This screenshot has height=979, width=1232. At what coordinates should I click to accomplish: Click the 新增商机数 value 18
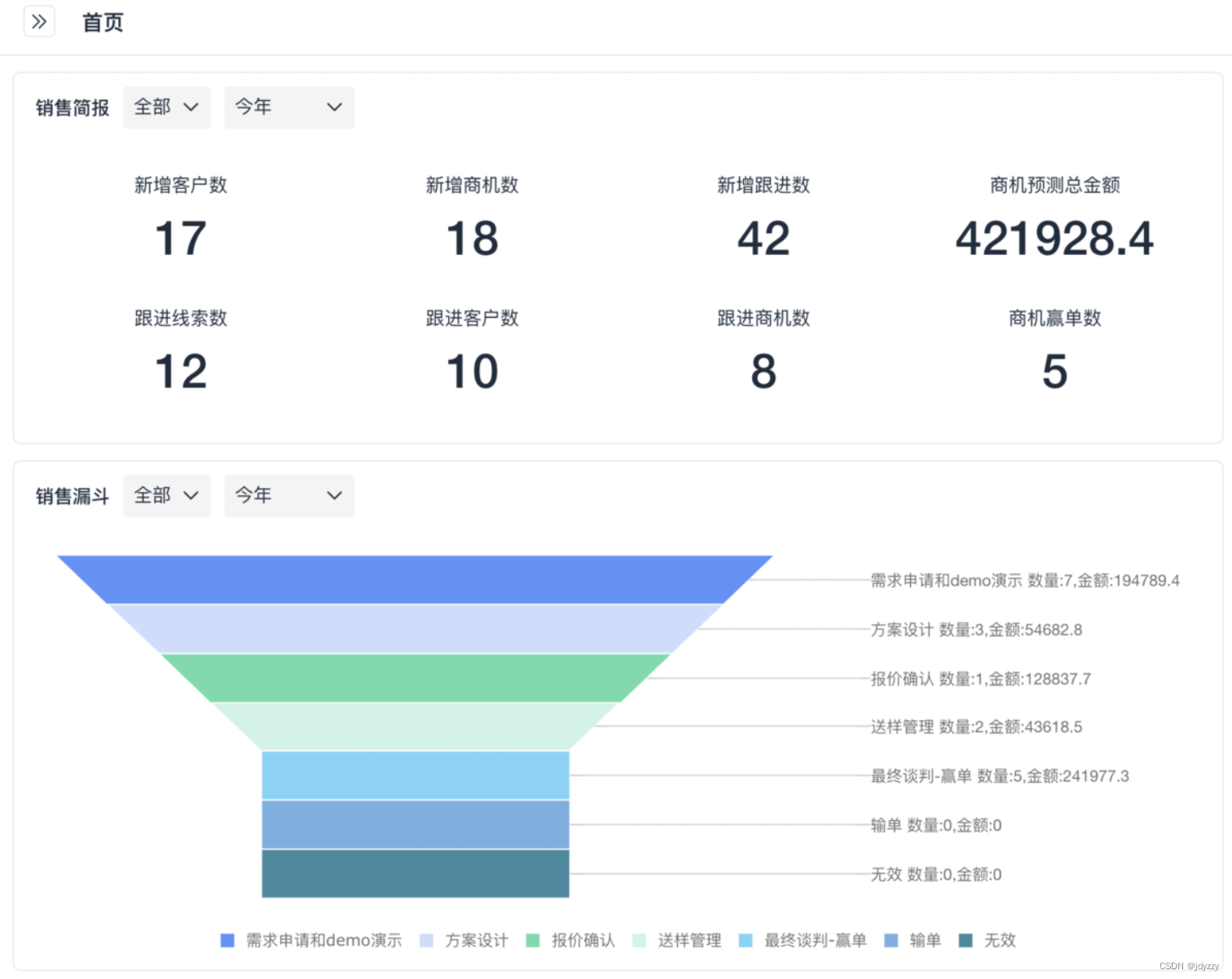[x=473, y=239]
